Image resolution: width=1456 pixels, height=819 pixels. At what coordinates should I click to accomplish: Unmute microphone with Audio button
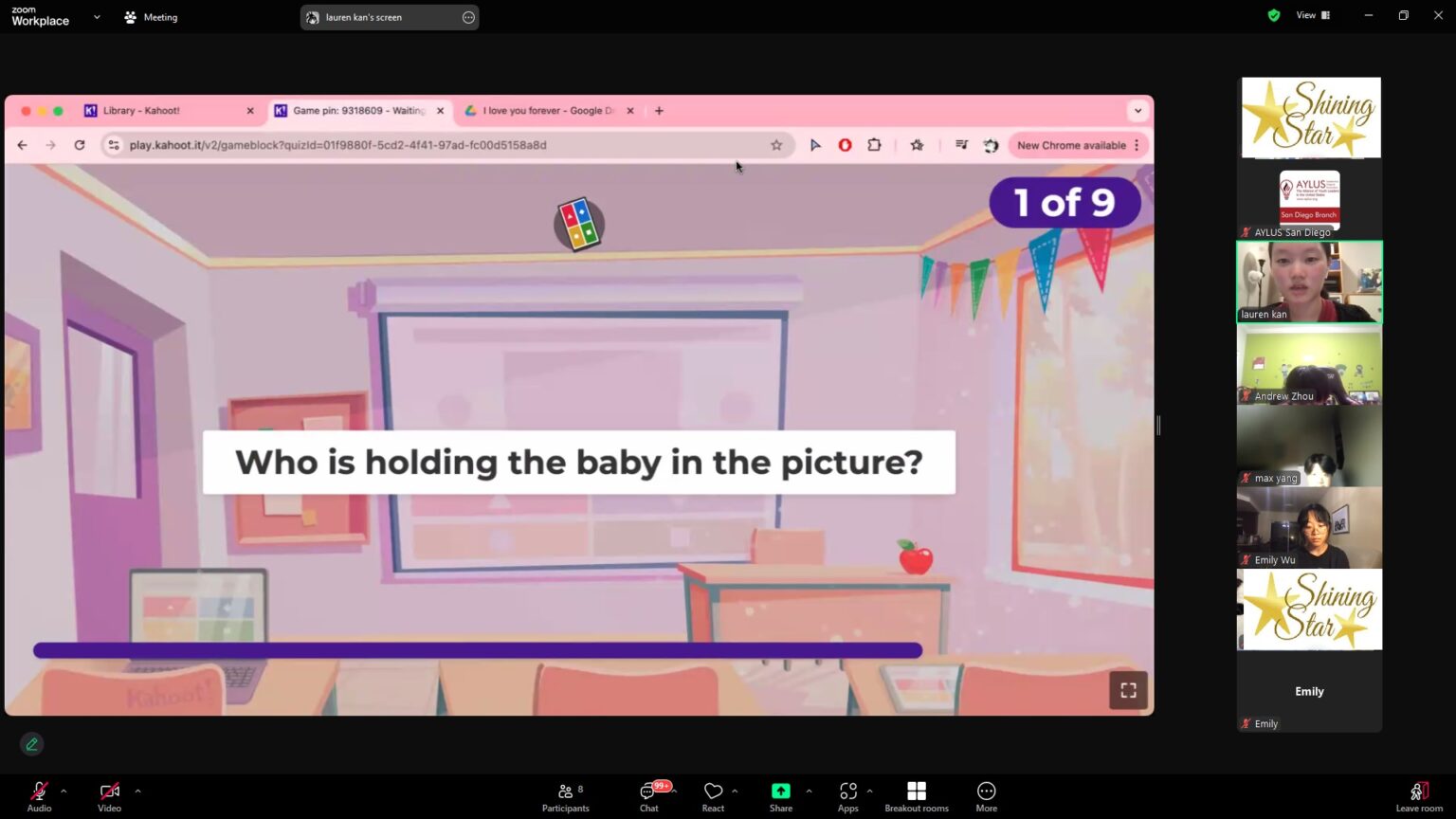coord(39,796)
